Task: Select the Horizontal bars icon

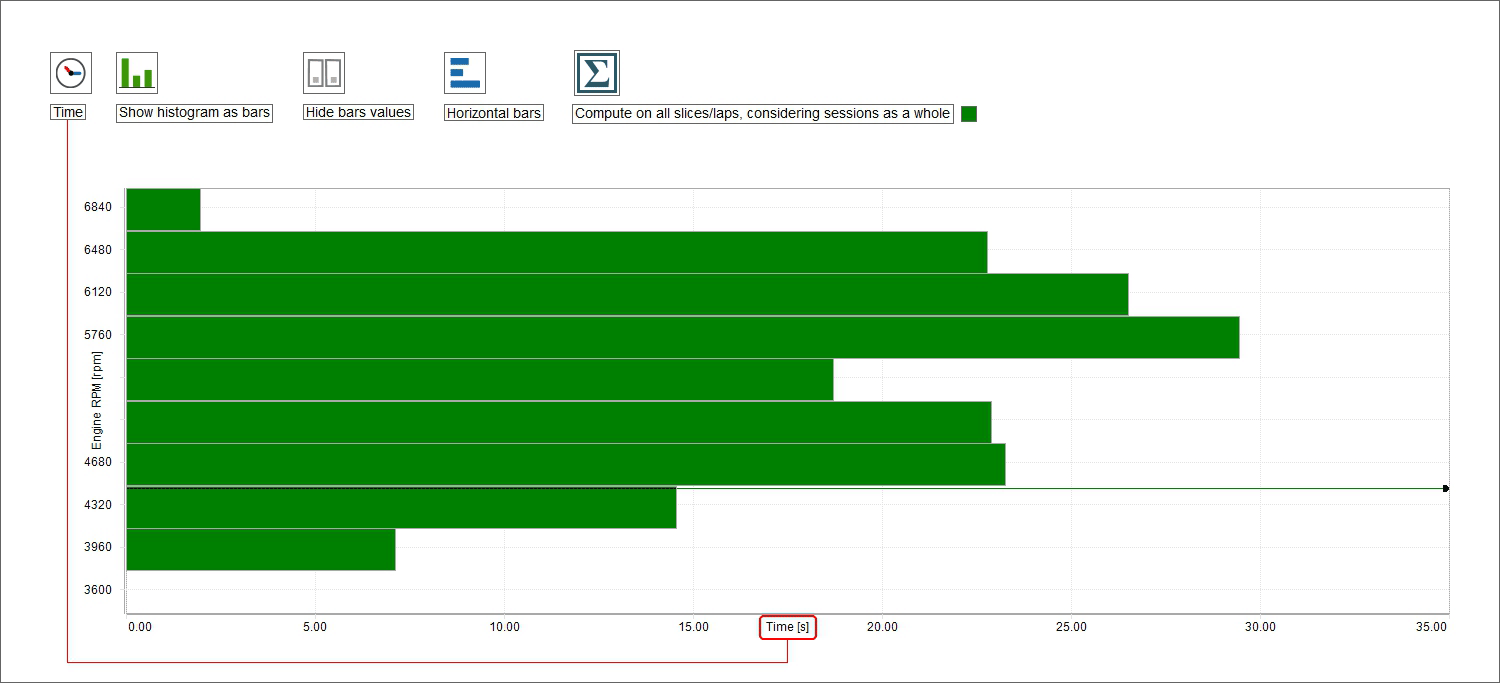Action: 465,73
